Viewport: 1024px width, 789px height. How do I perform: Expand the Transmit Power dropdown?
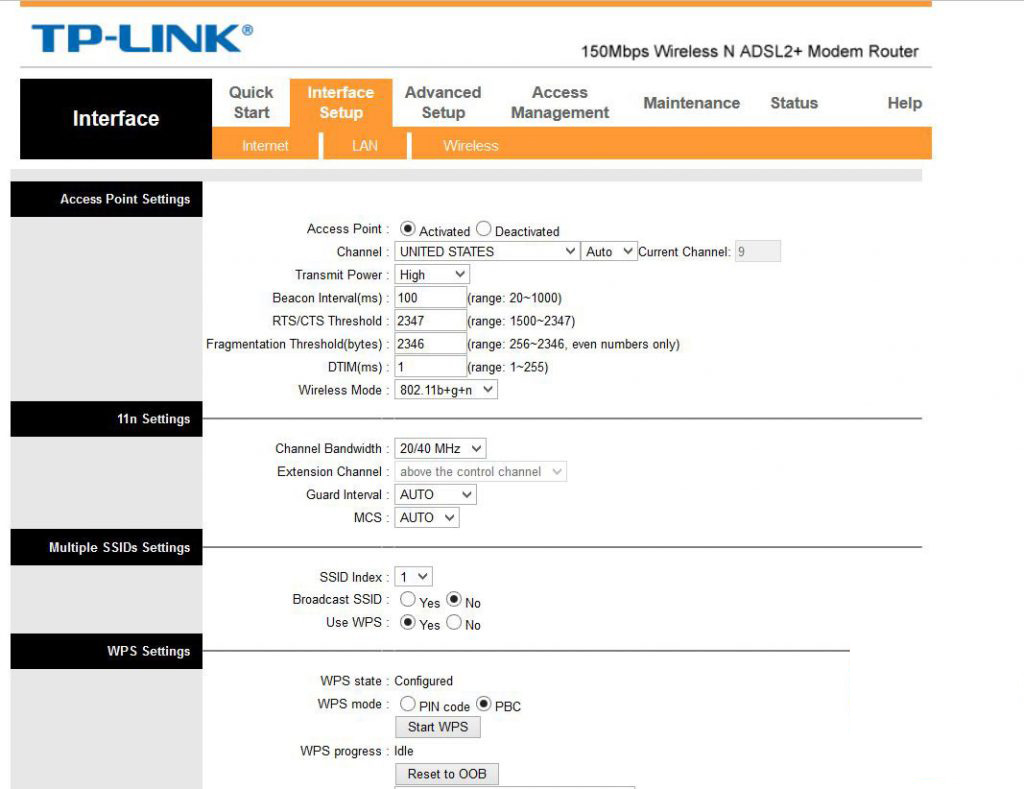432,275
